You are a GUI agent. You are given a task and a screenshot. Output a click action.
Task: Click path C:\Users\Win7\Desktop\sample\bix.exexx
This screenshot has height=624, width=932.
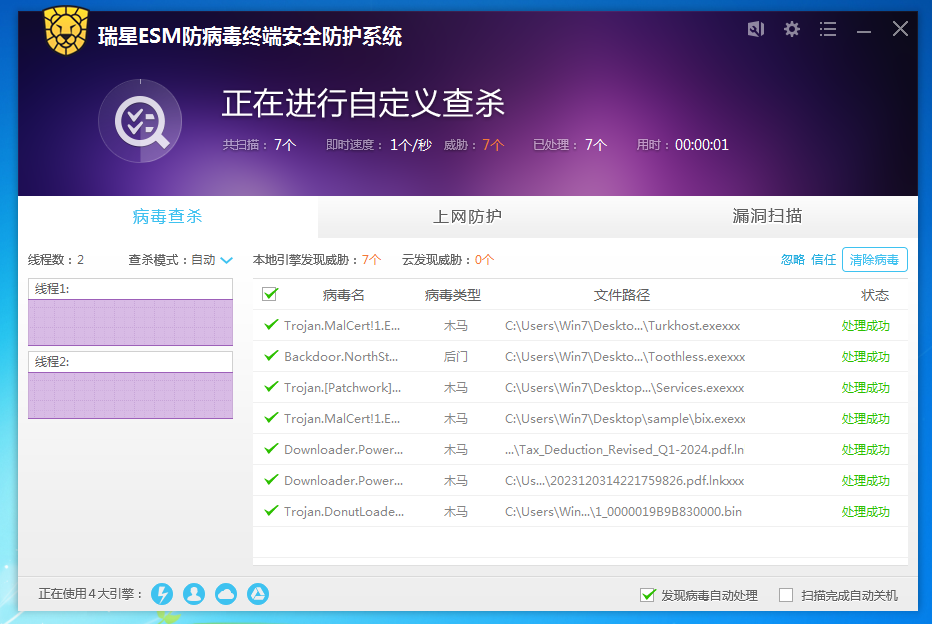point(625,418)
